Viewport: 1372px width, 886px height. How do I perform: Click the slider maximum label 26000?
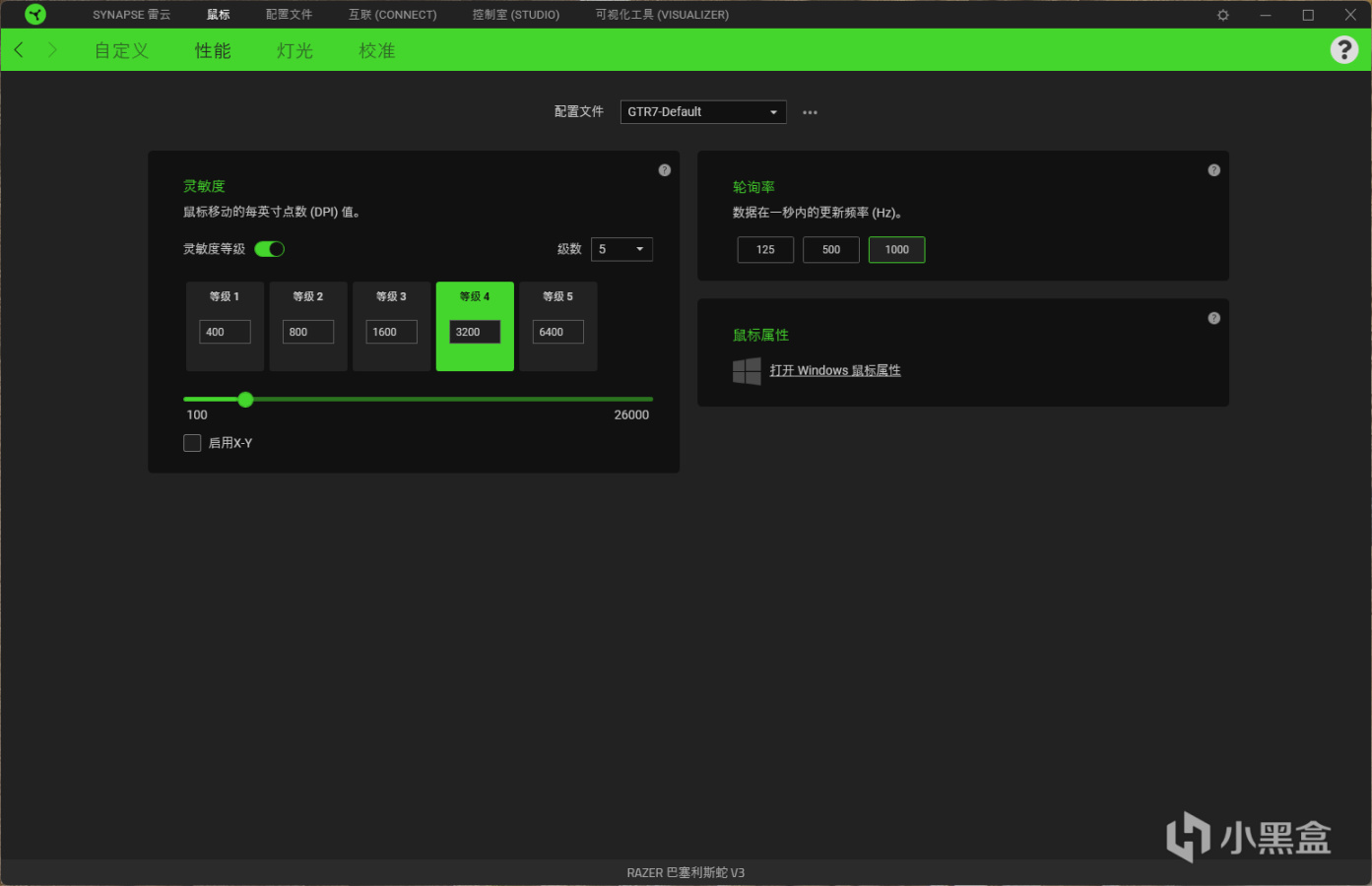tap(631, 415)
